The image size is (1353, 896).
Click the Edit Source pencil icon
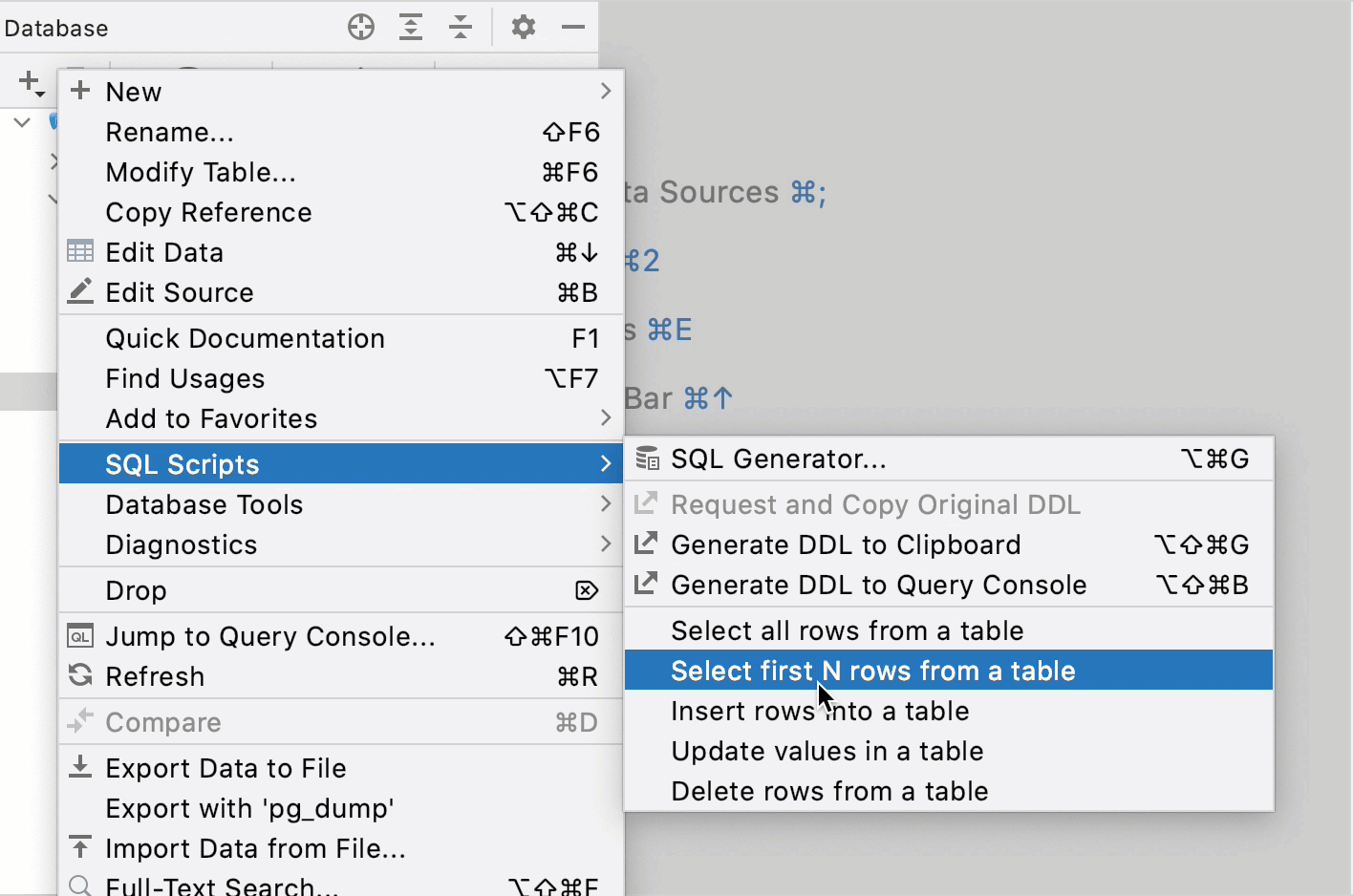click(x=80, y=291)
